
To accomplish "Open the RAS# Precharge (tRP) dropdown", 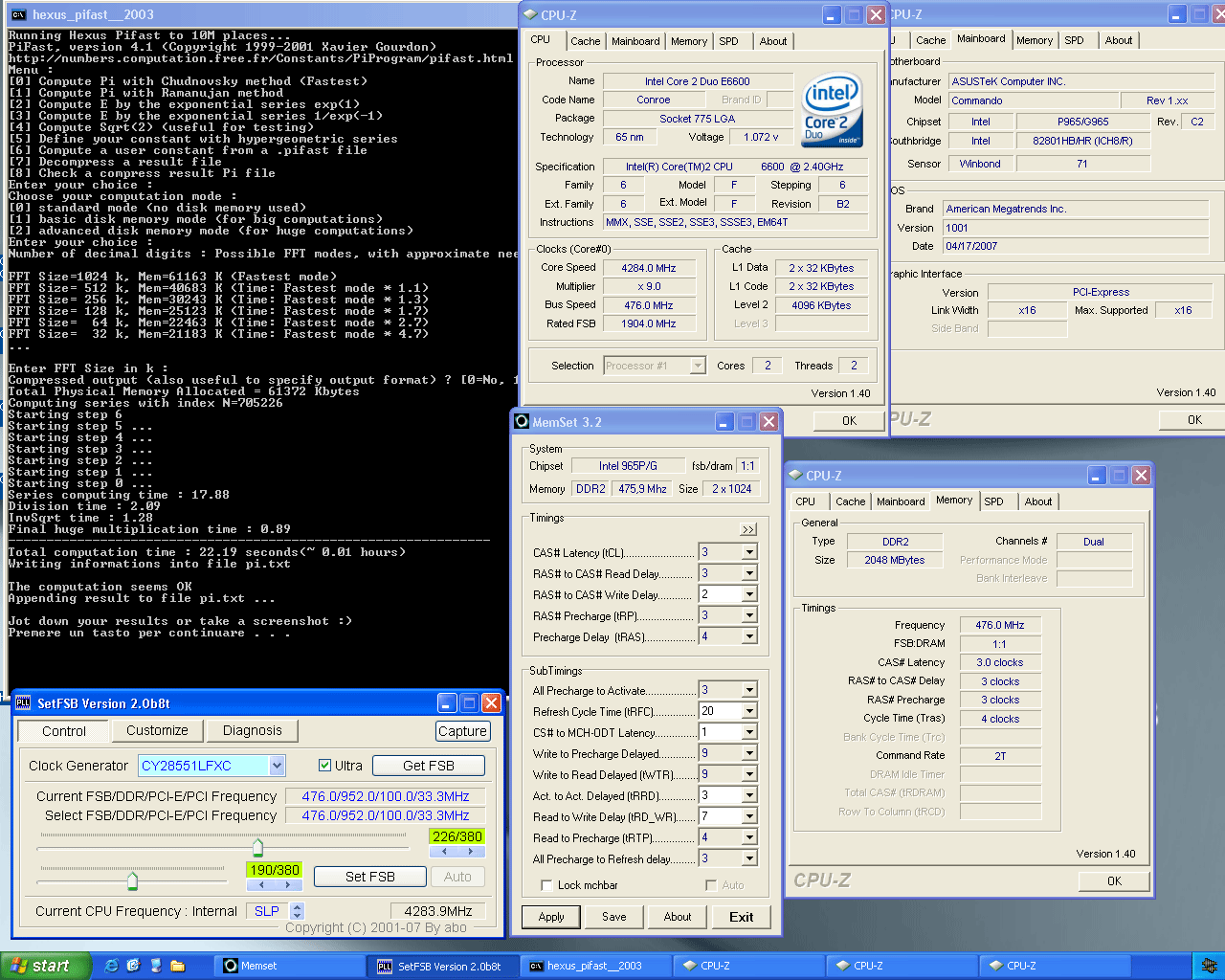I will point(749,615).
